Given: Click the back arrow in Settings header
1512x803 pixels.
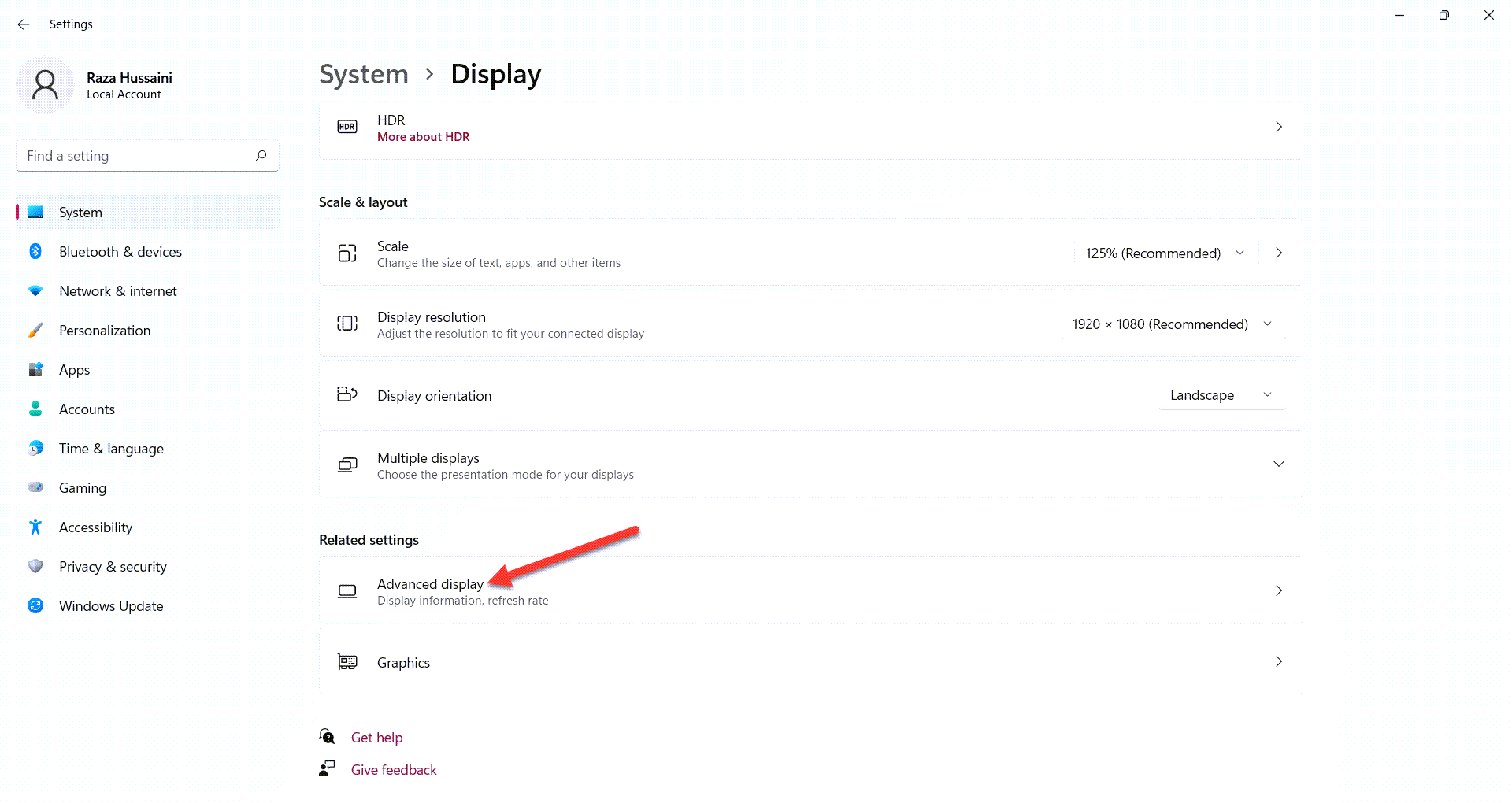Looking at the screenshot, I should click(x=24, y=24).
